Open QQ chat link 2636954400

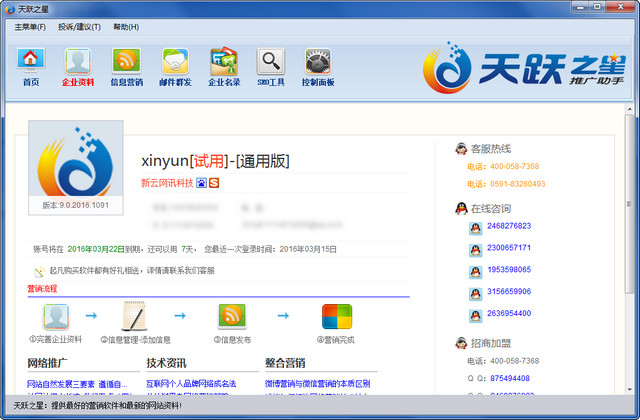click(x=509, y=313)
